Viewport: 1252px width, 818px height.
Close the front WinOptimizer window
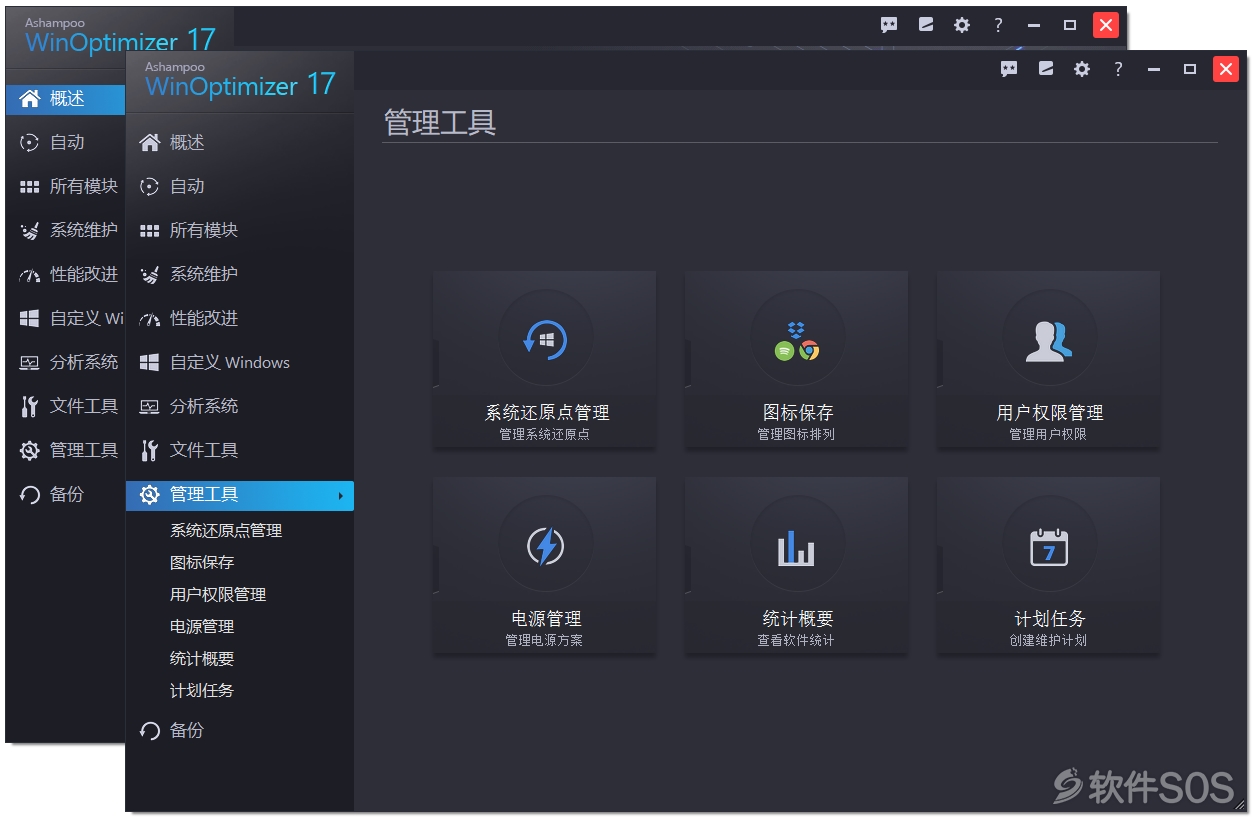tap(1226, 69)
